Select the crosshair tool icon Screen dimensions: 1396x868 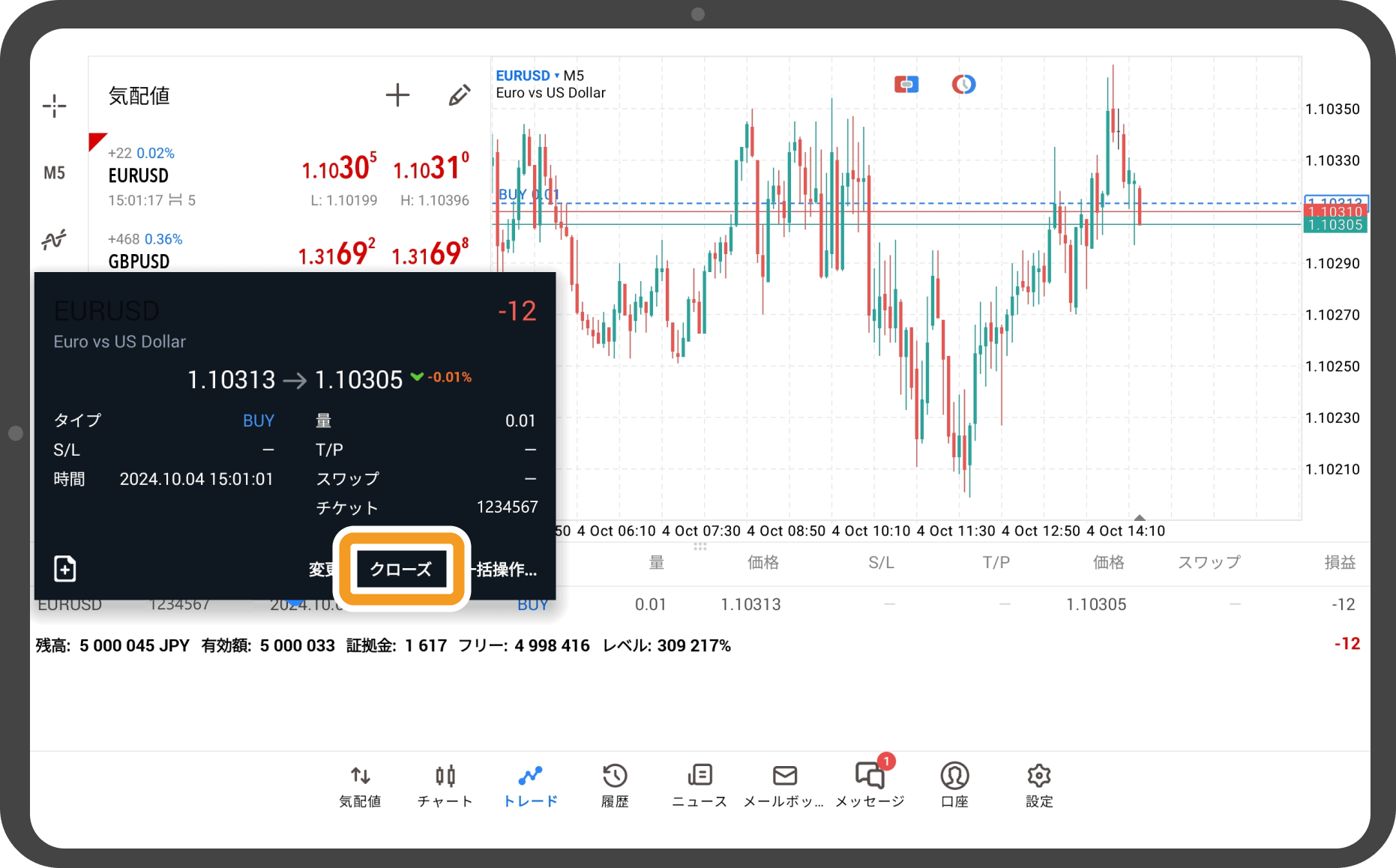pos(54,106)
